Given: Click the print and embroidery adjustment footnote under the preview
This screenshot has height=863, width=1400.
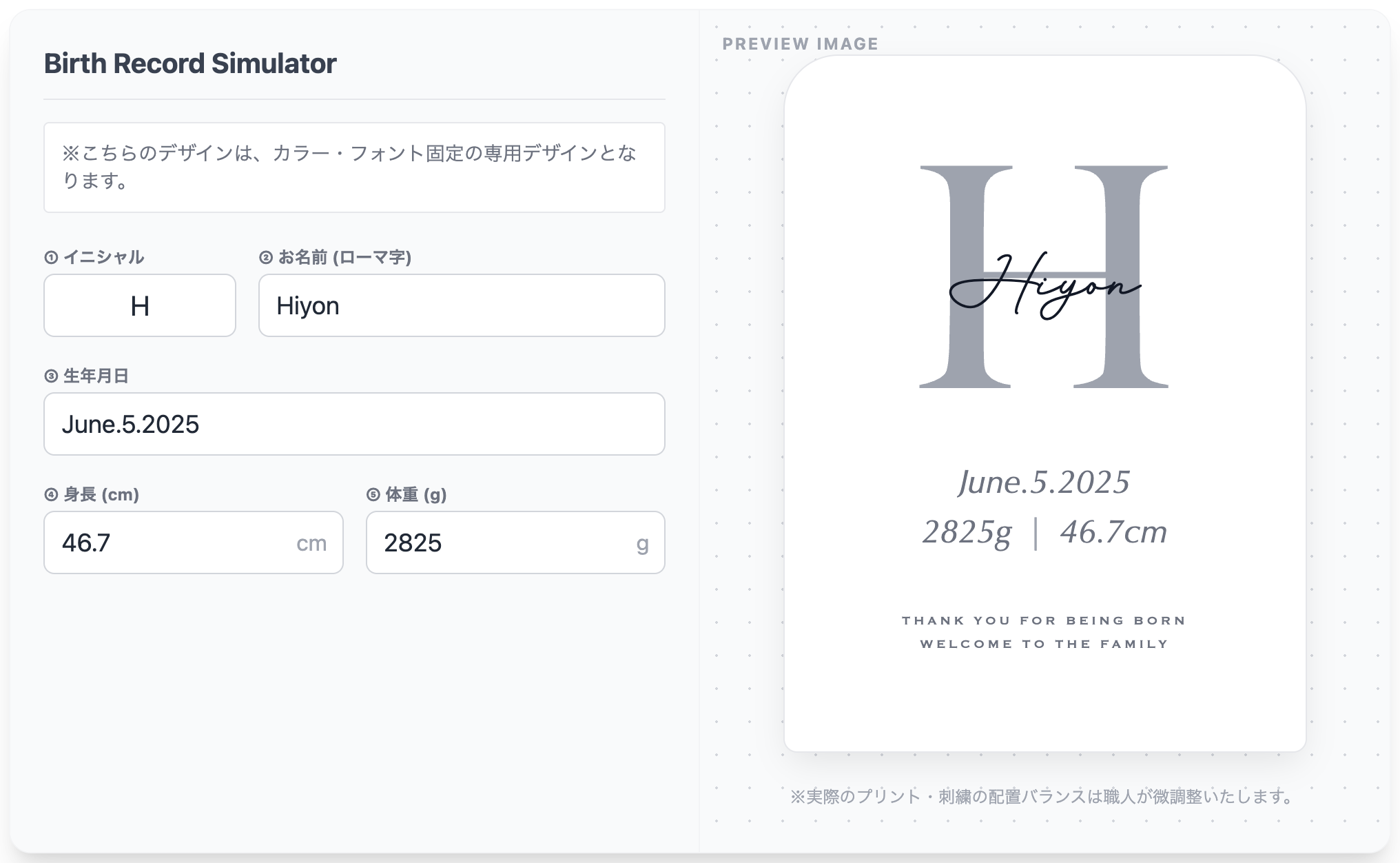Looking at the screenshot, I should pyautogui.click(x=1044, y=797).
